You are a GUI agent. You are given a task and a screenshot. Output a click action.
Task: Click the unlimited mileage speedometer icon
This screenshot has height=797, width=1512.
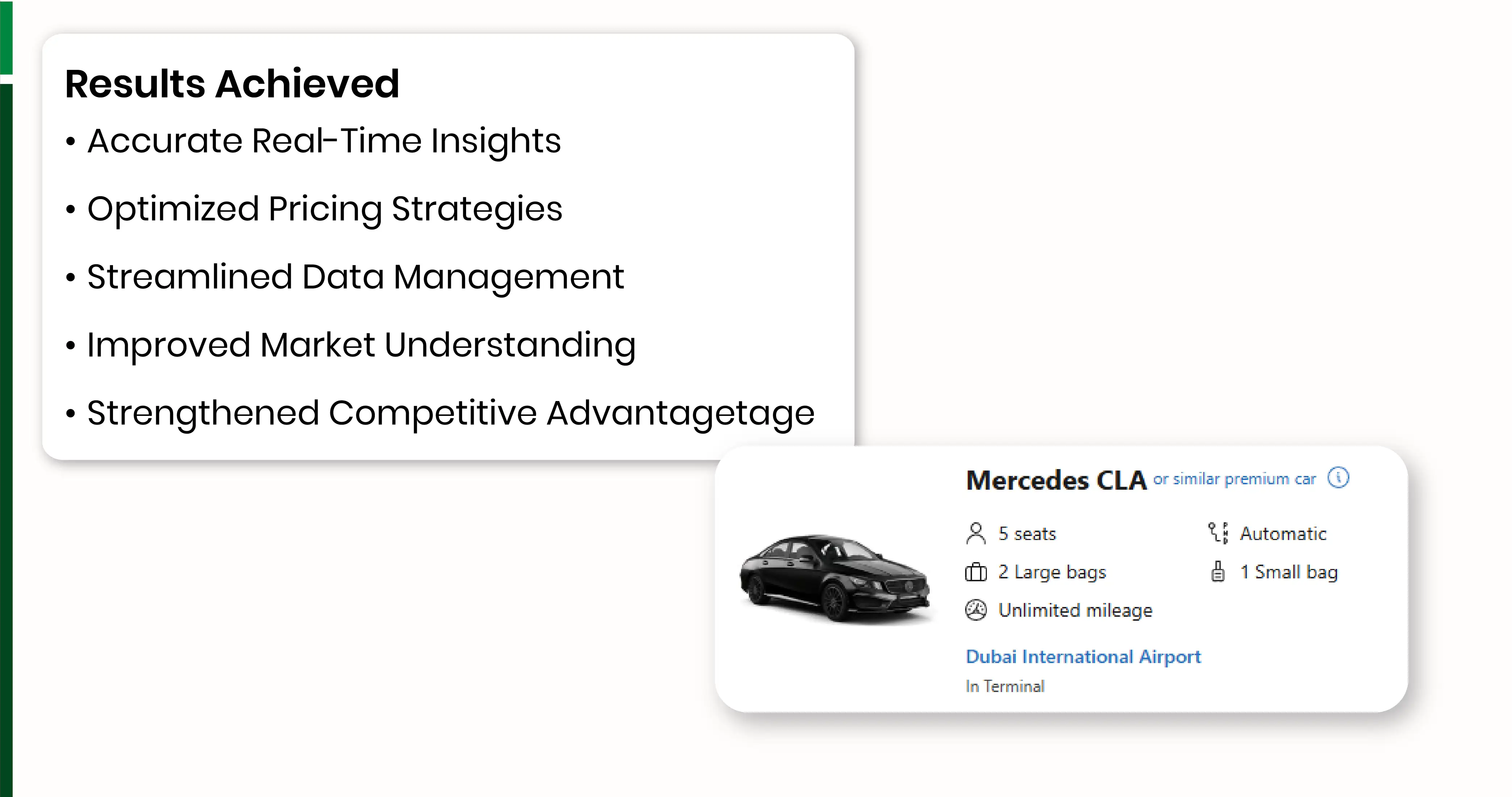[976, 610]
